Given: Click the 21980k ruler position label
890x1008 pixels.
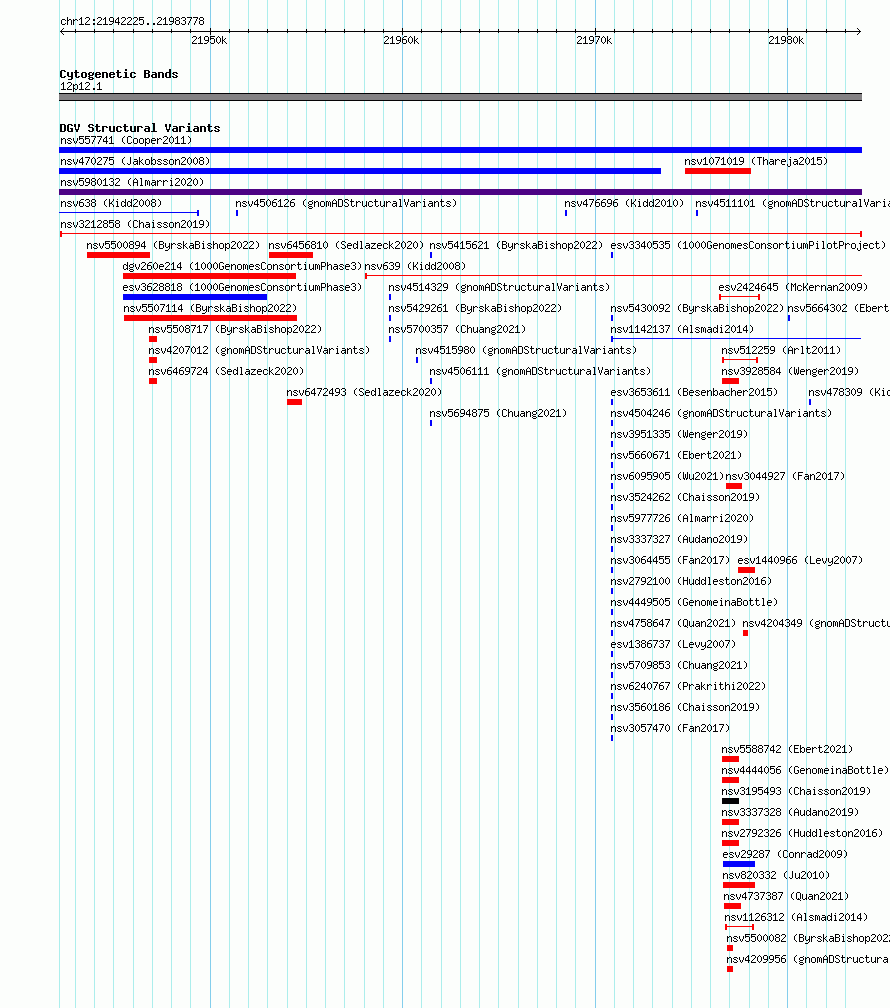Looking at the screenshot, I should pyautogui.click(x=786, y=40).
